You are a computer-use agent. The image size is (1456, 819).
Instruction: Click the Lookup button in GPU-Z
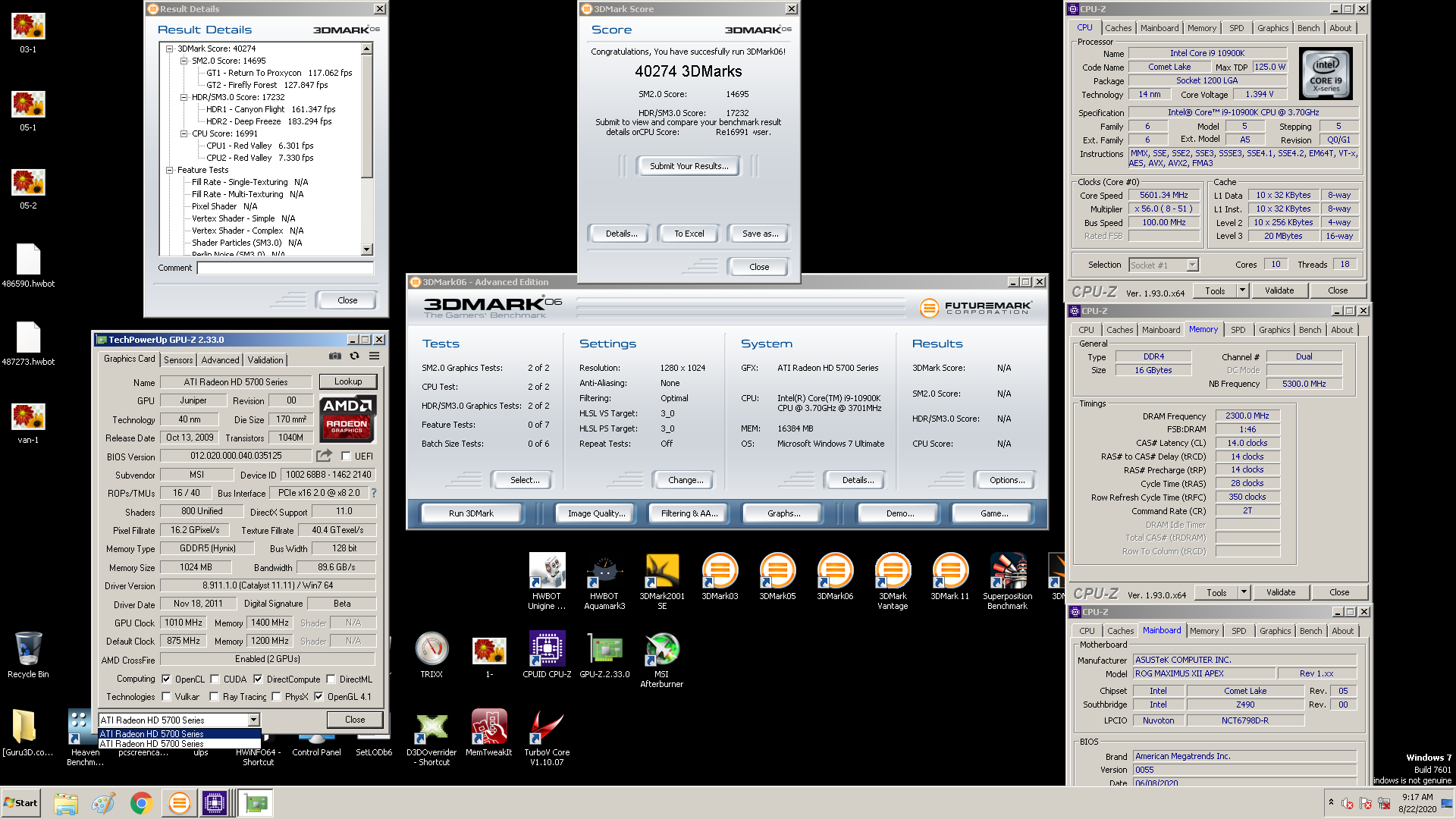coord(348,381)
